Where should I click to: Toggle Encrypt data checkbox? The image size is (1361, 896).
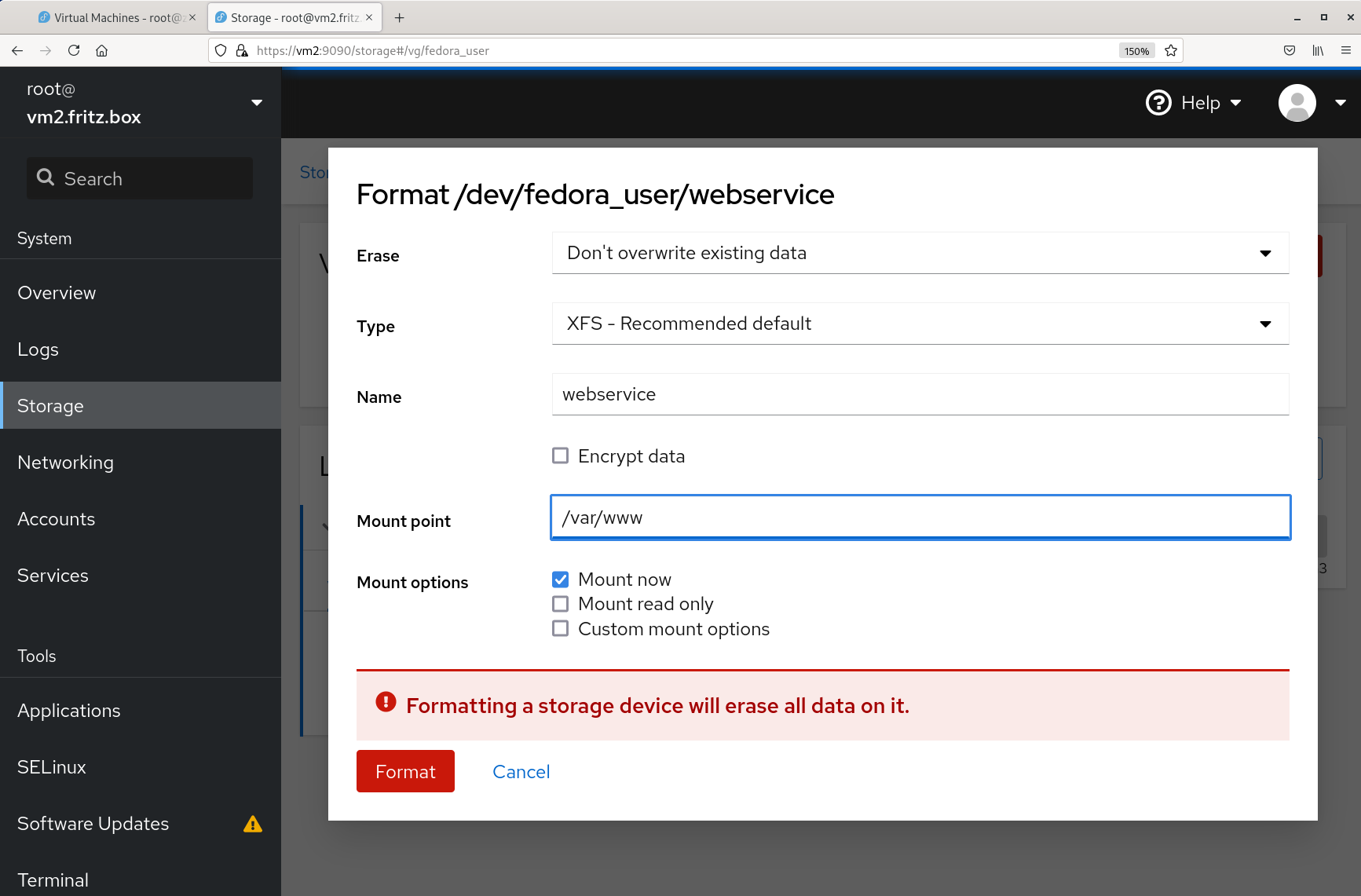pos(560,455)
